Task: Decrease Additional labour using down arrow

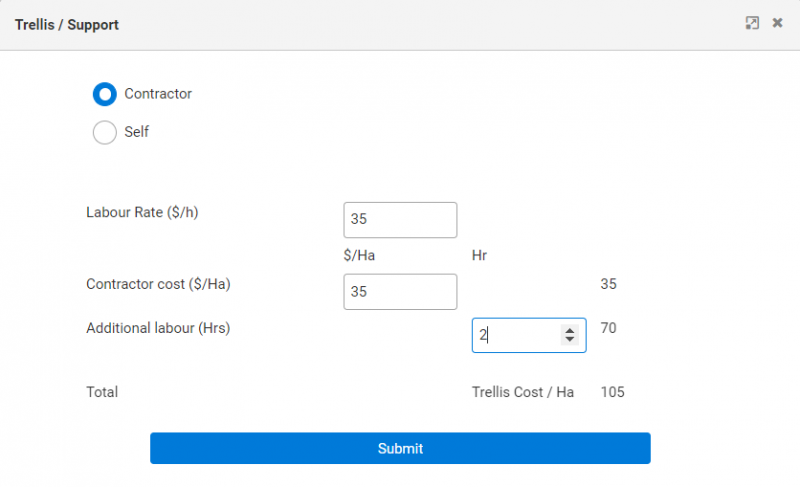Action: (570, 341)
